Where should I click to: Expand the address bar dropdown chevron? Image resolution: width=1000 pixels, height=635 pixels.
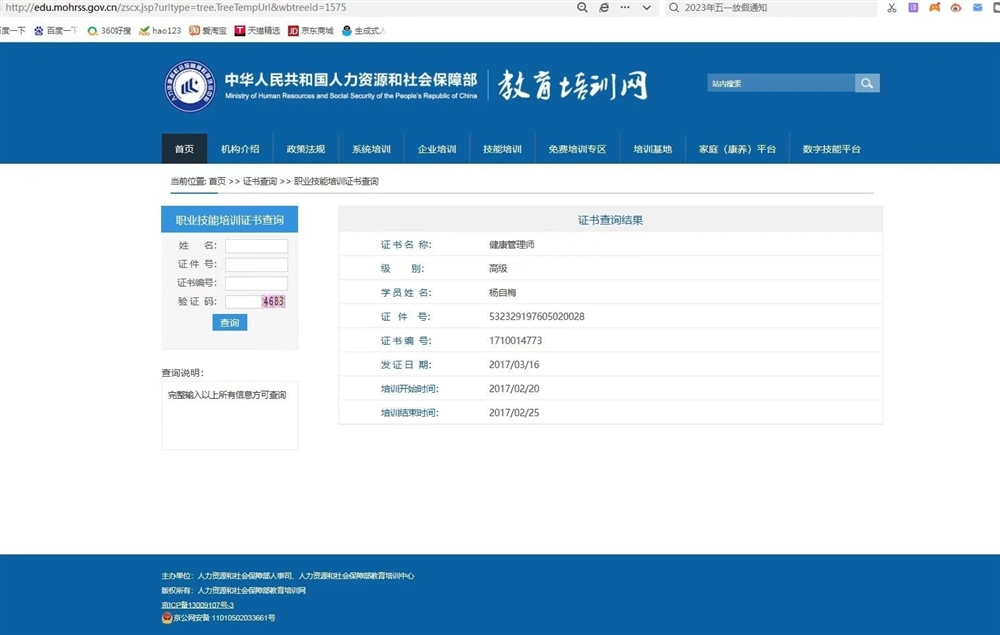[x=647, y=8]
